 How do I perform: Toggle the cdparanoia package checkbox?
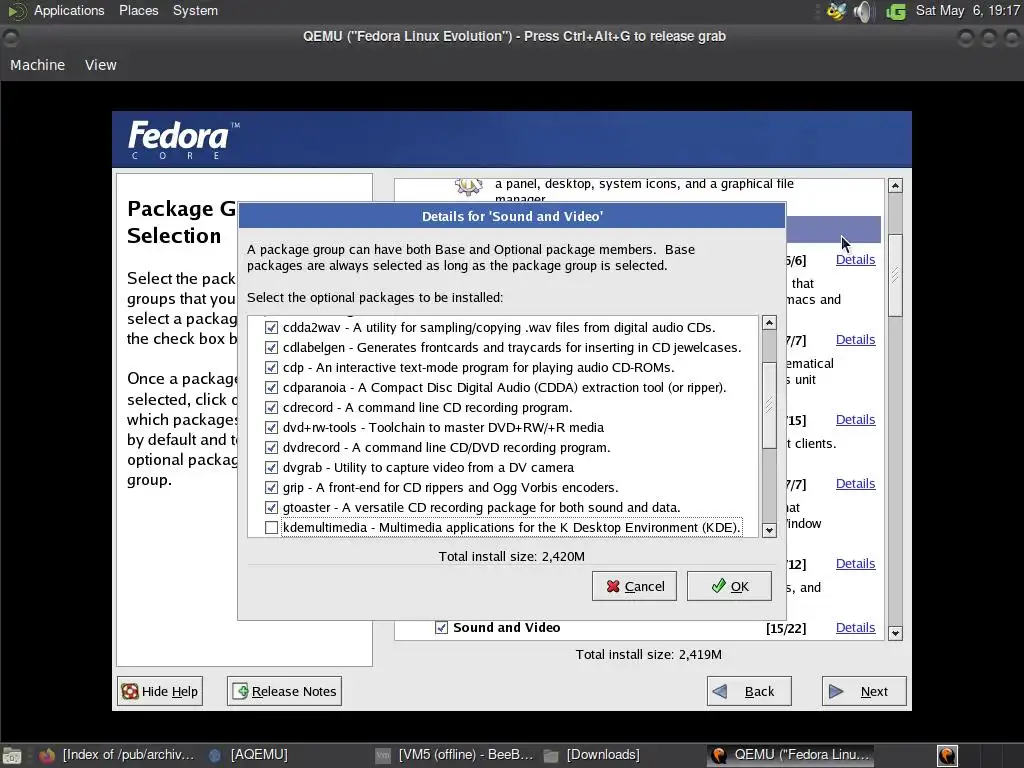pos(271,388)
